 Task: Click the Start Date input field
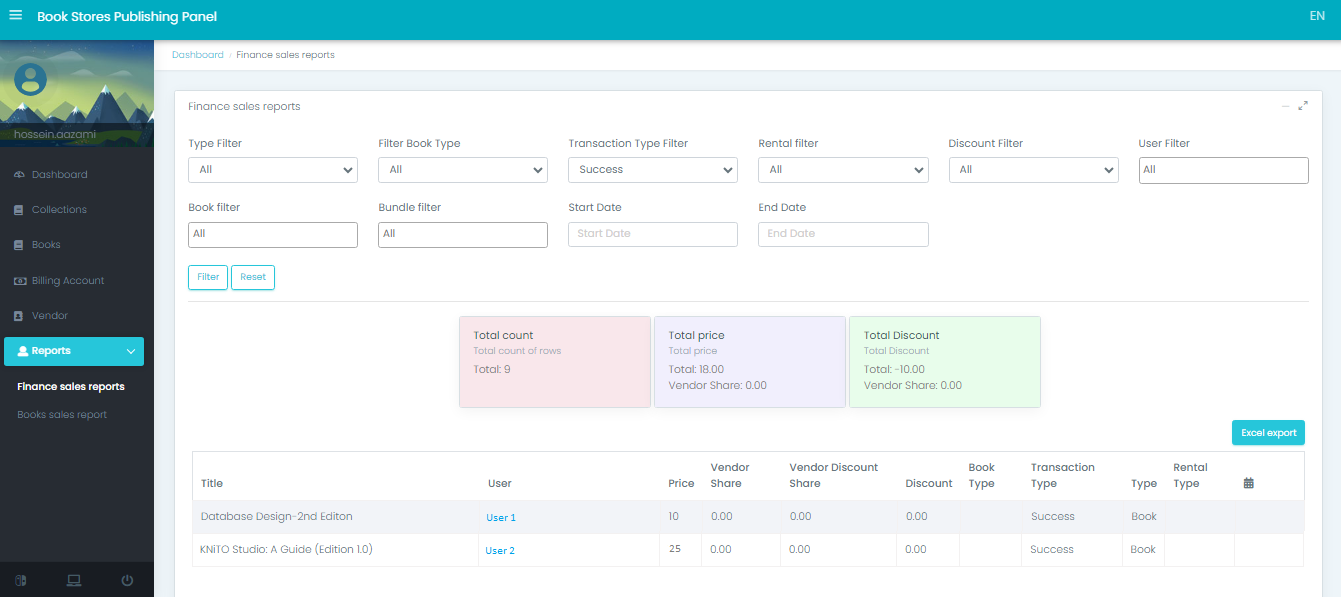[x=652, y=234]
